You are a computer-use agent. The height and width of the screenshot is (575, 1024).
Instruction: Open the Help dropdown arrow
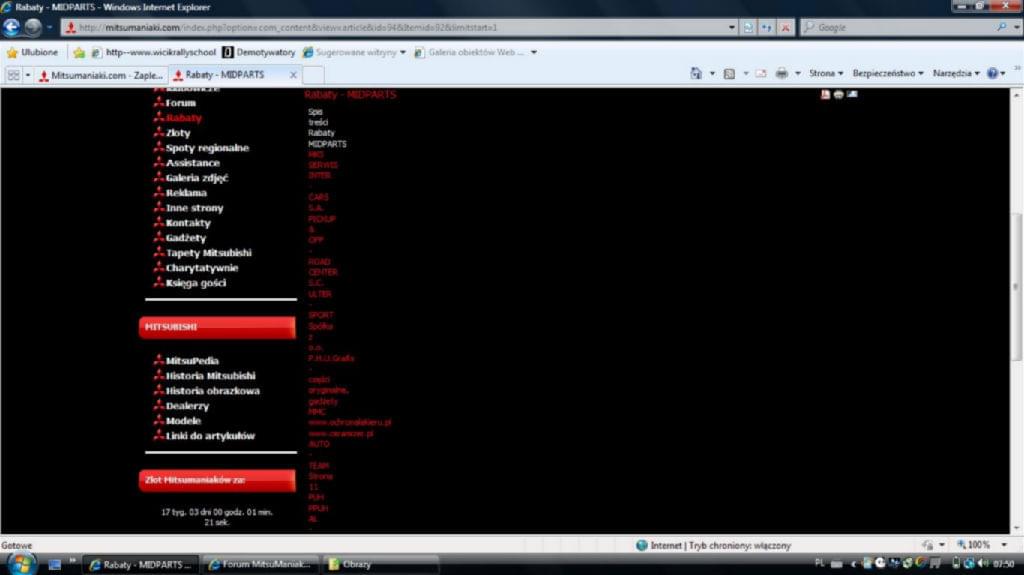coord(1003,73)
